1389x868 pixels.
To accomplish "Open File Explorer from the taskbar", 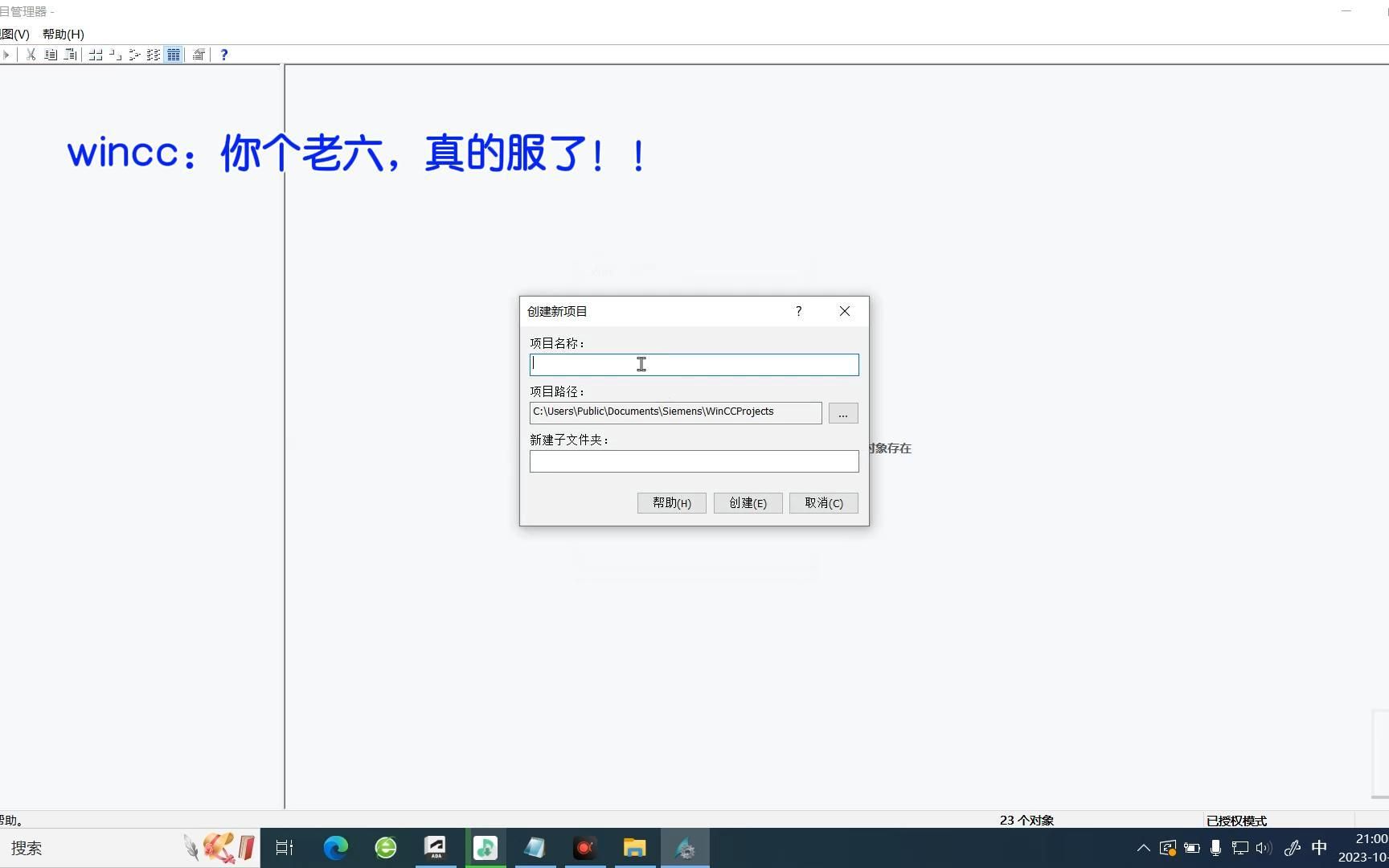I will [635, 848].
